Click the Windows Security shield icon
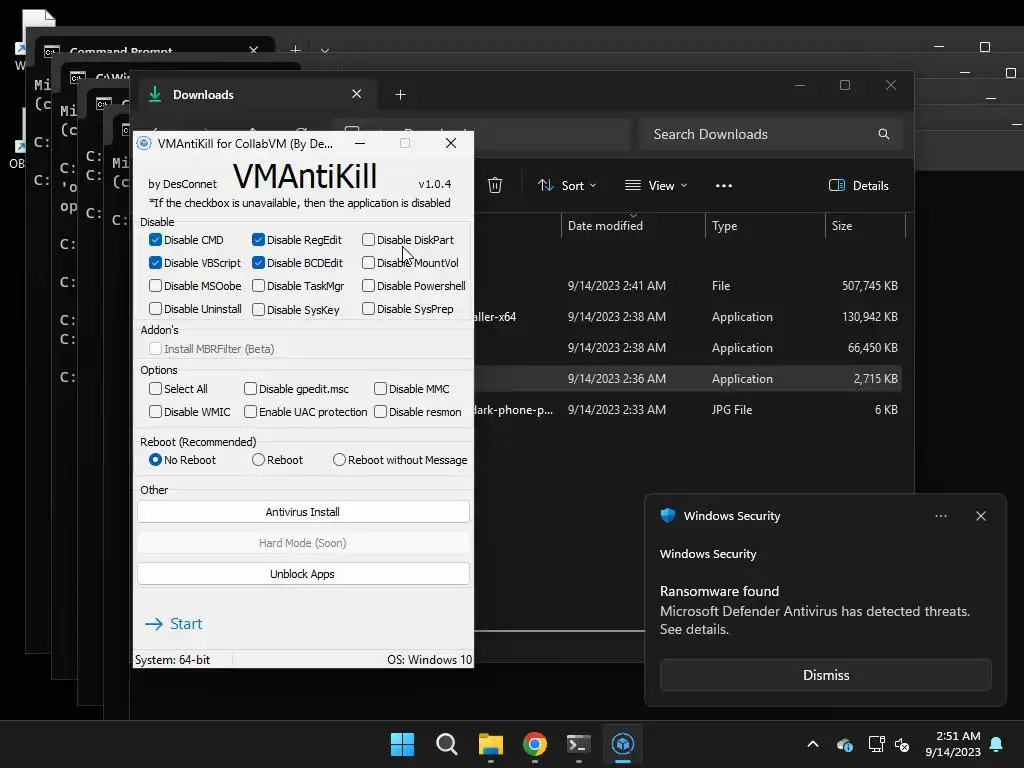 pyautogui.click(x=667, y=515)
